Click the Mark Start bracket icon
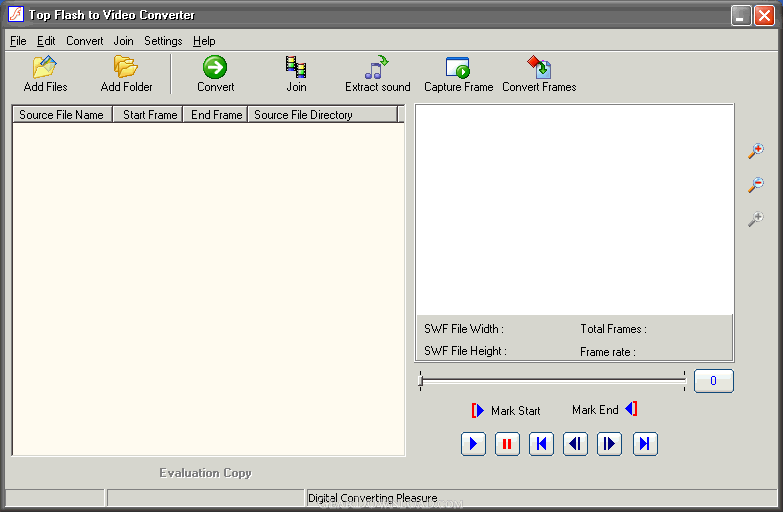Image resolution: width=783 pixels, height=512 pixels. point(478,410)
